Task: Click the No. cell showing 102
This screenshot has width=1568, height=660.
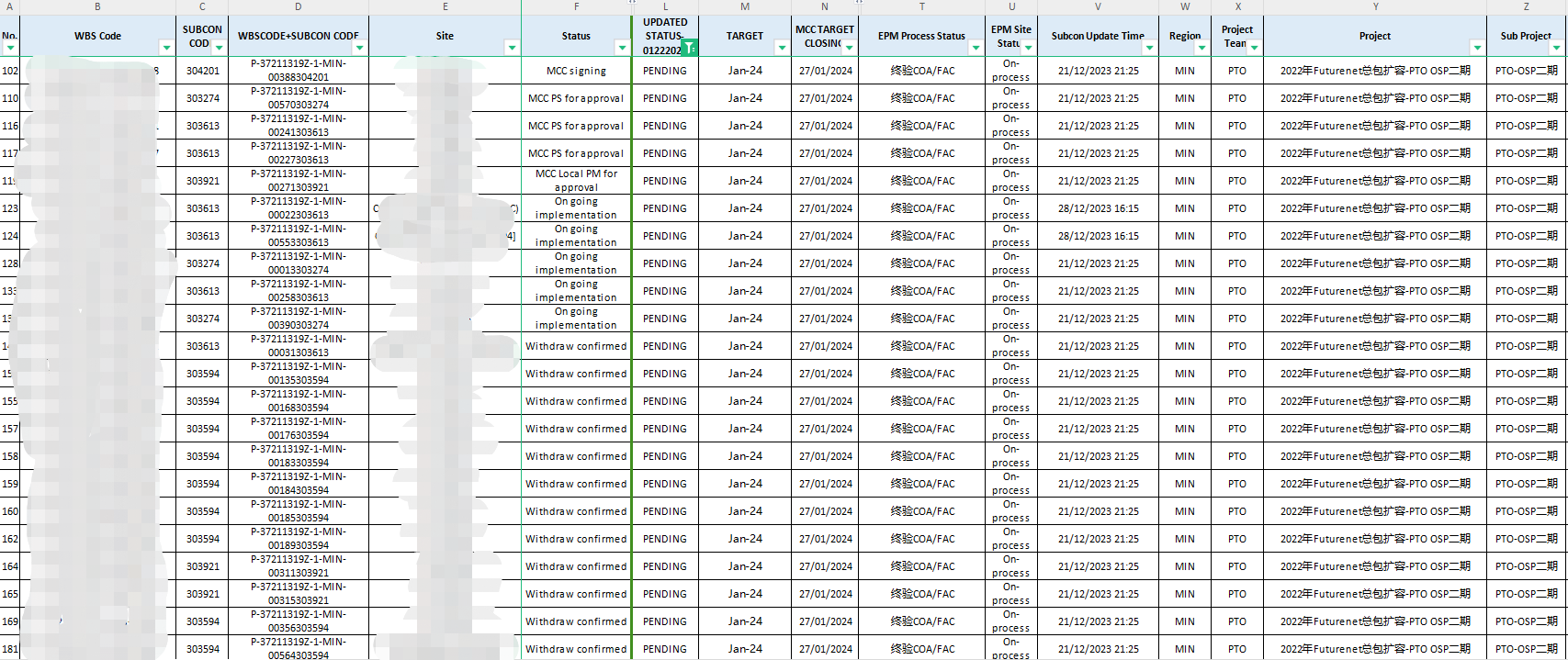Action: (x=10, y=71)
